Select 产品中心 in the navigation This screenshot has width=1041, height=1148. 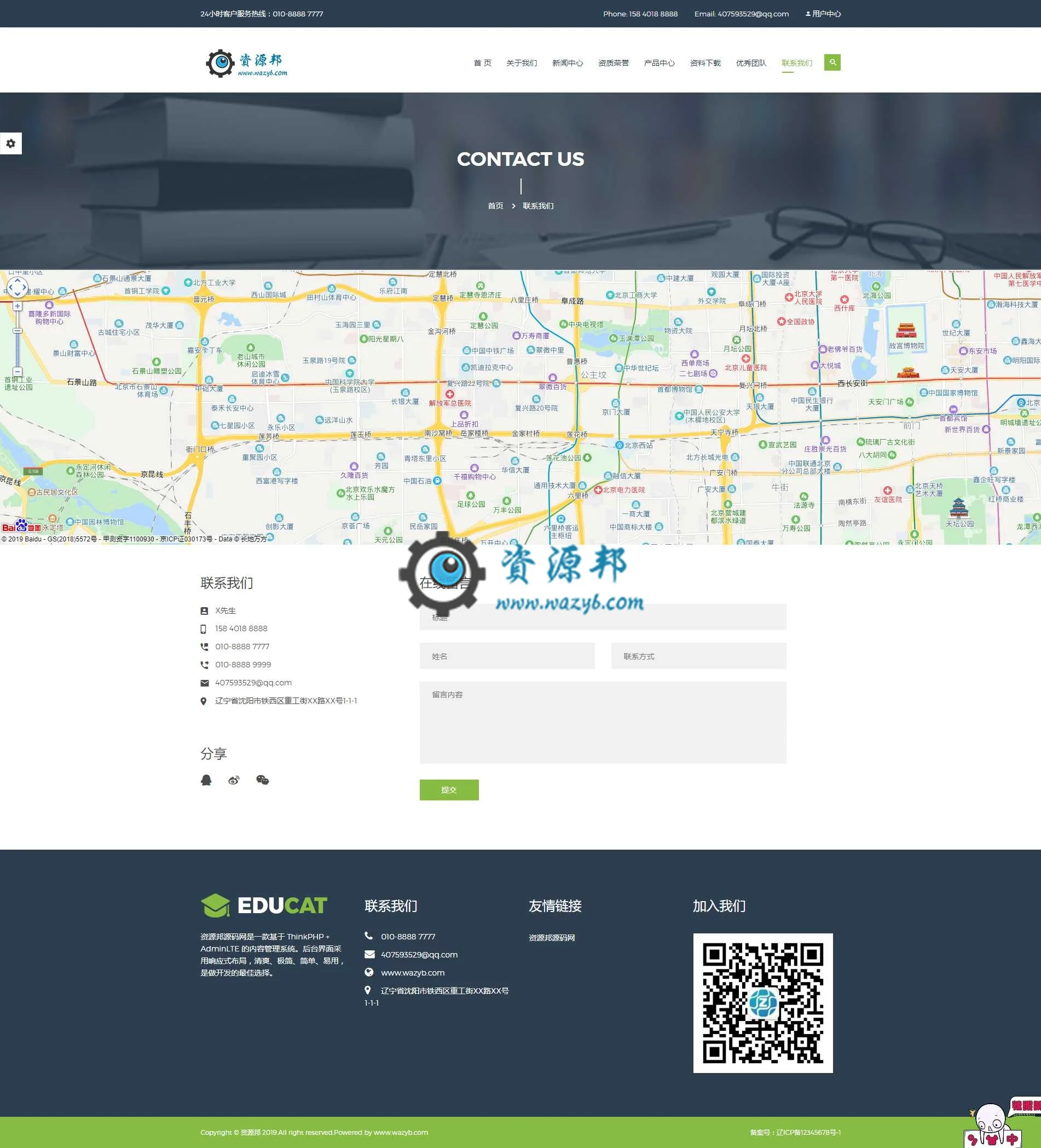(659, 63)
